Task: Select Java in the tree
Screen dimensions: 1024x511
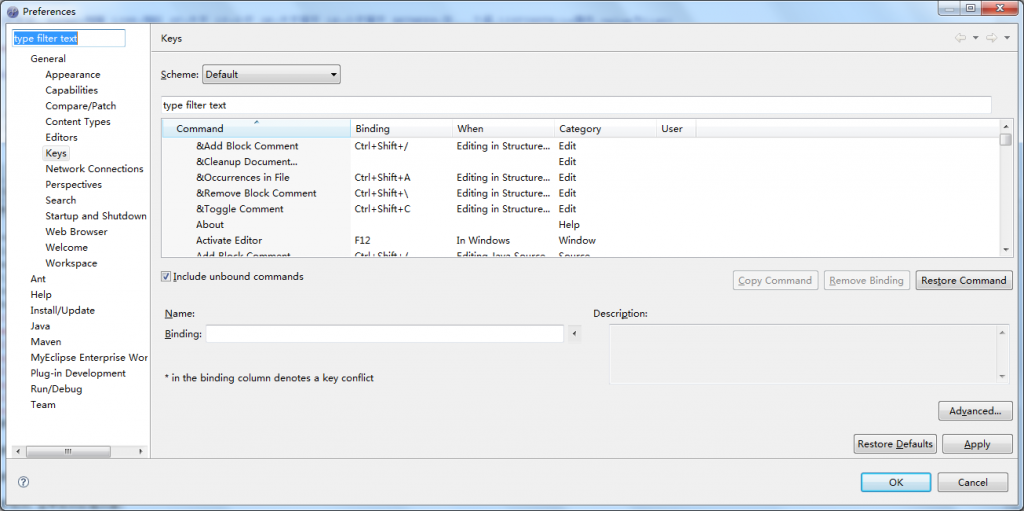Action: 40,325
